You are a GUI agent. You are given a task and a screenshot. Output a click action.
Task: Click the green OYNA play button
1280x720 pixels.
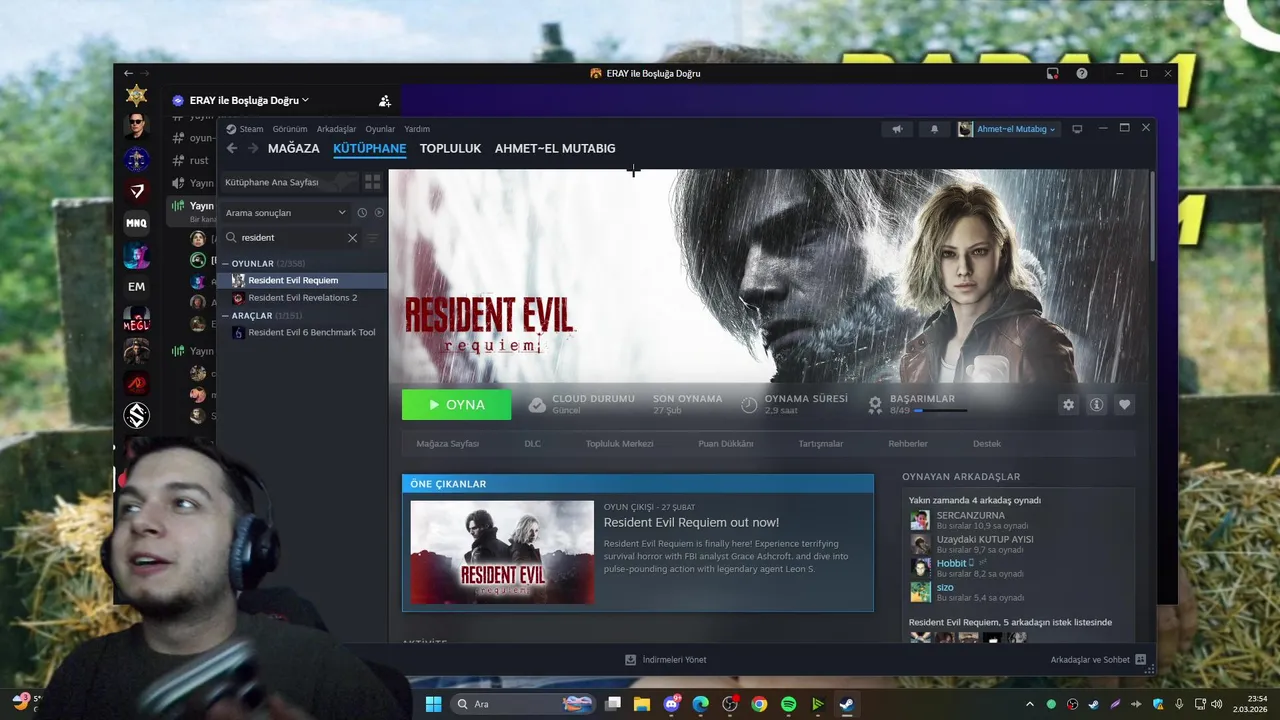(456, 404)
